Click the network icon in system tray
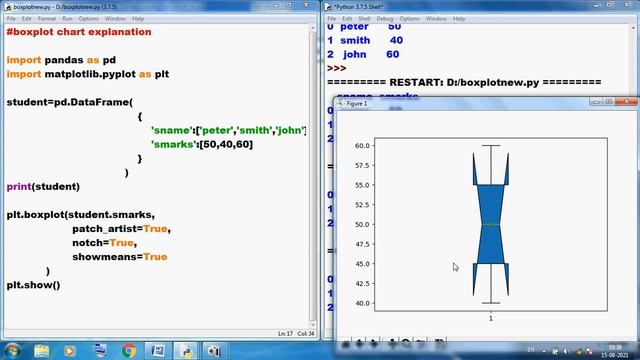 click(555, 351)
